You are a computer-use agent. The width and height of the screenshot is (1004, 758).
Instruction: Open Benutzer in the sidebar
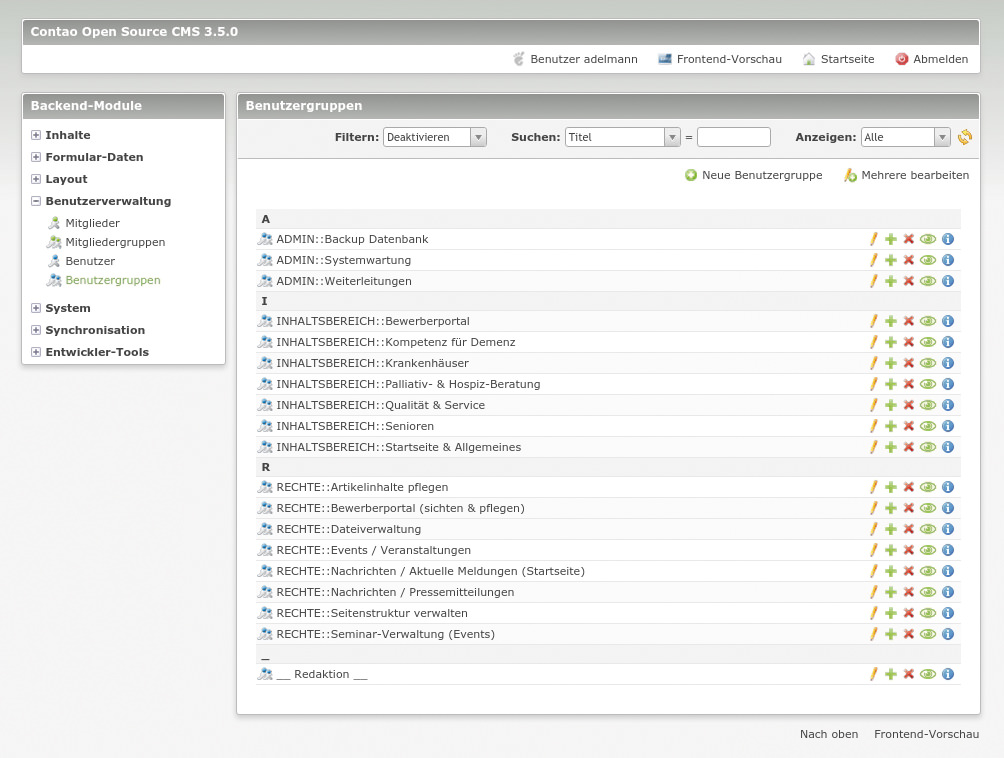[90, 261]
